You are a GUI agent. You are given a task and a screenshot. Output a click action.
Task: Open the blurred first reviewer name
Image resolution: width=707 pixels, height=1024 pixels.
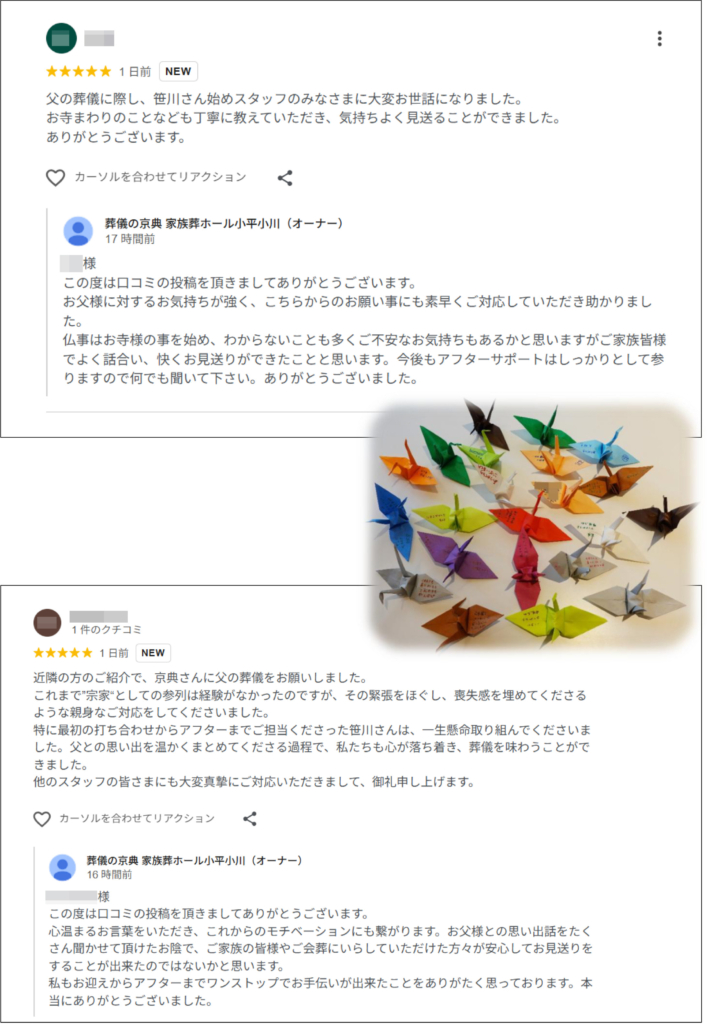click(99, 39)
